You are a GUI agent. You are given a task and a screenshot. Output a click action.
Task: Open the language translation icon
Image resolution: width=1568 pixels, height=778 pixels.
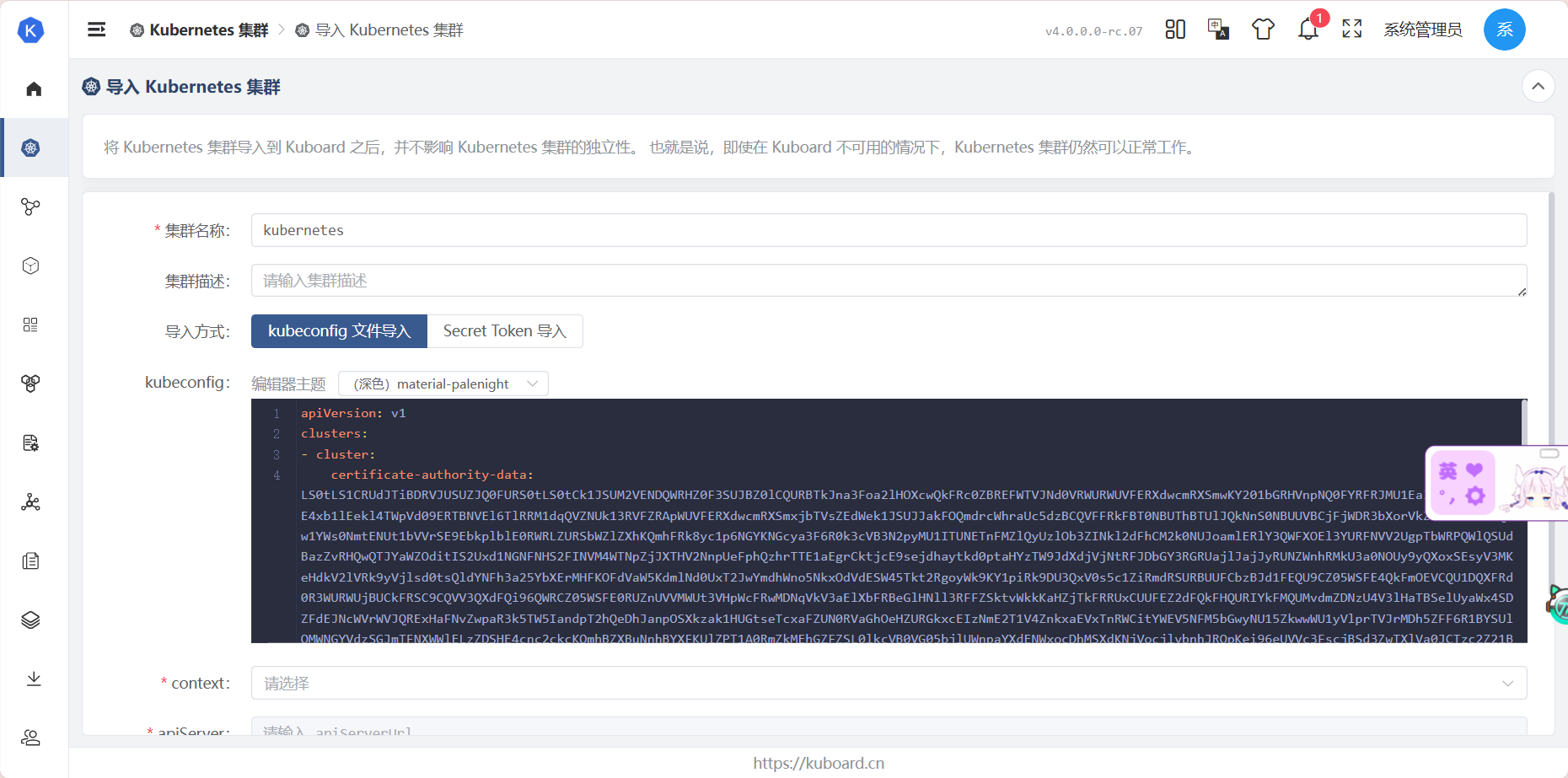pyautogui.click(x=1218, y=30)
